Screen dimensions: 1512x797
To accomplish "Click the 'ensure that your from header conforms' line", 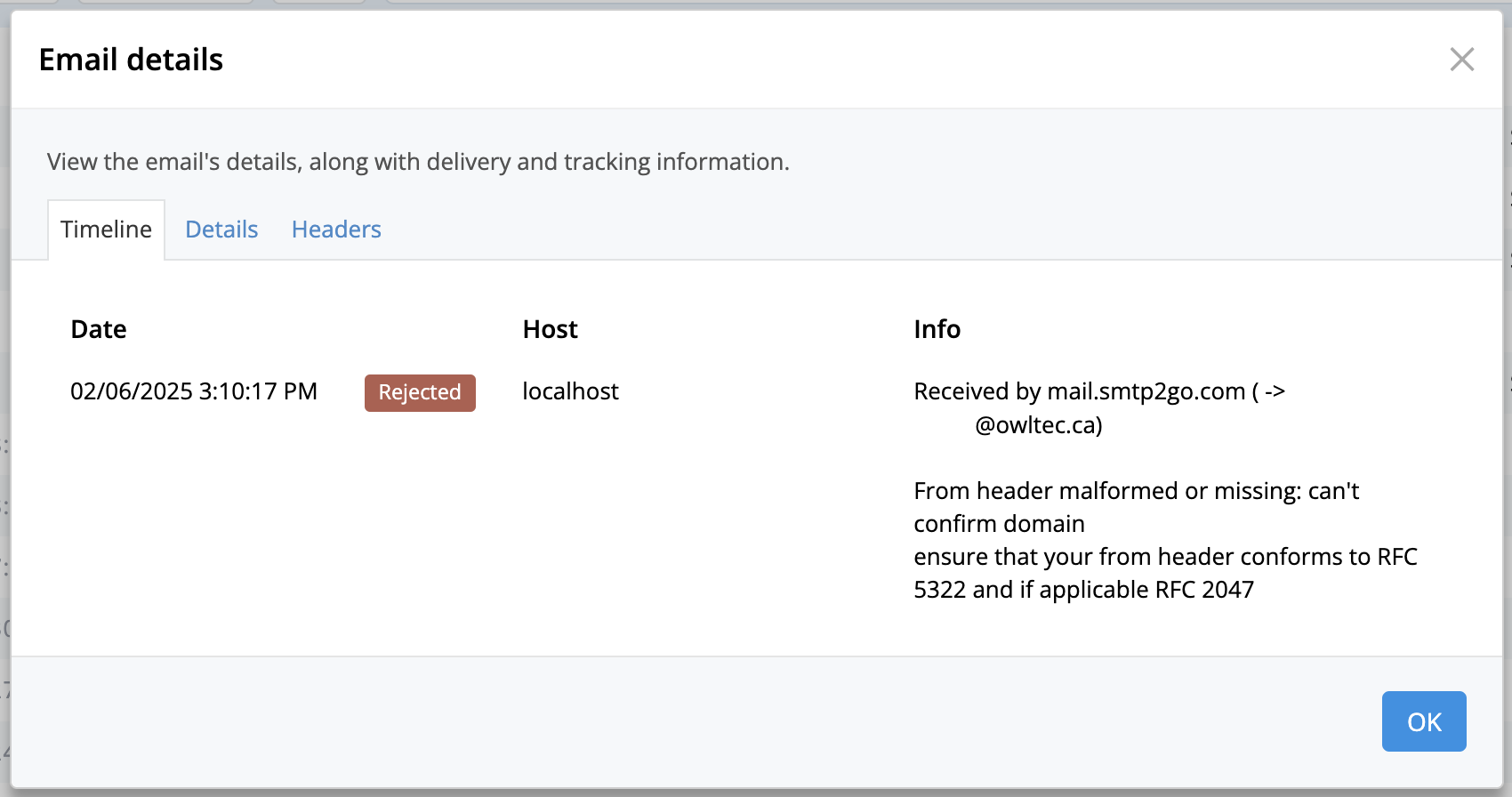I will point(1166,557).
